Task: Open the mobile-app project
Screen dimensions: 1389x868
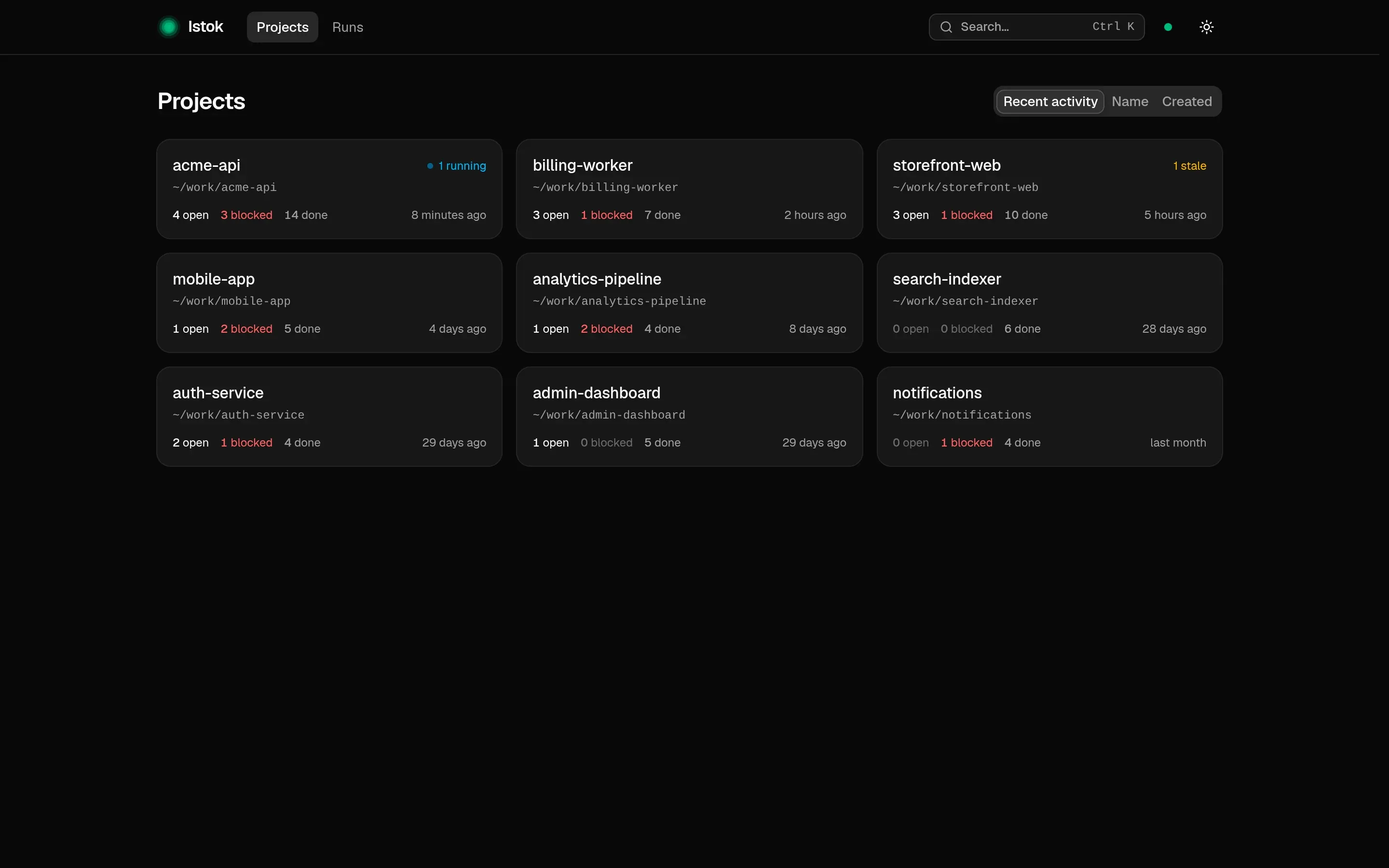Action: 329,302
